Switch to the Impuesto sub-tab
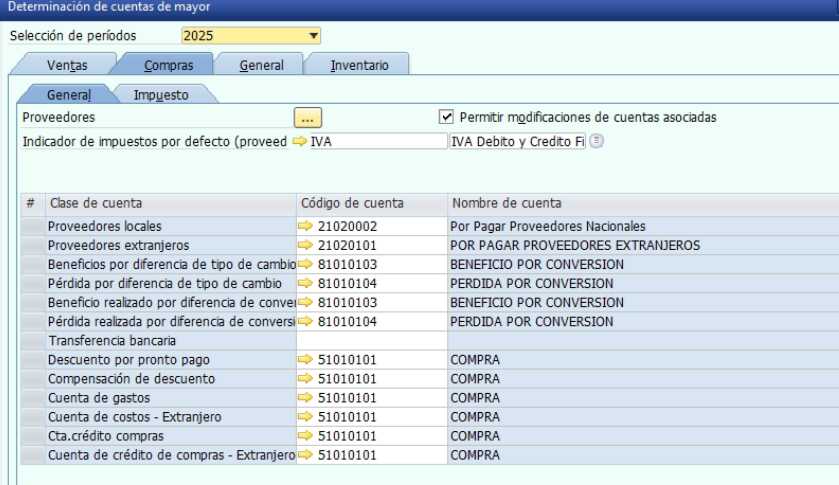839x485 pixels. (161, 95)
